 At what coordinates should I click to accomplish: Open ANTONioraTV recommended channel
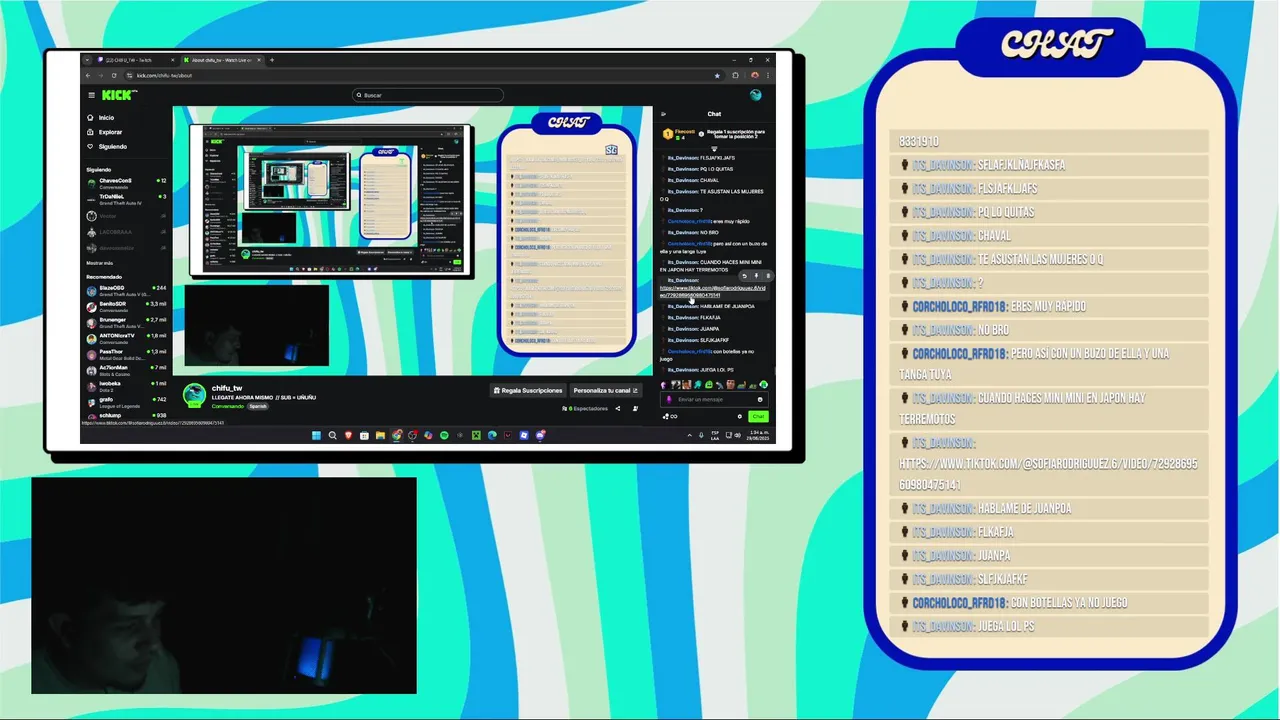[126, 338]
